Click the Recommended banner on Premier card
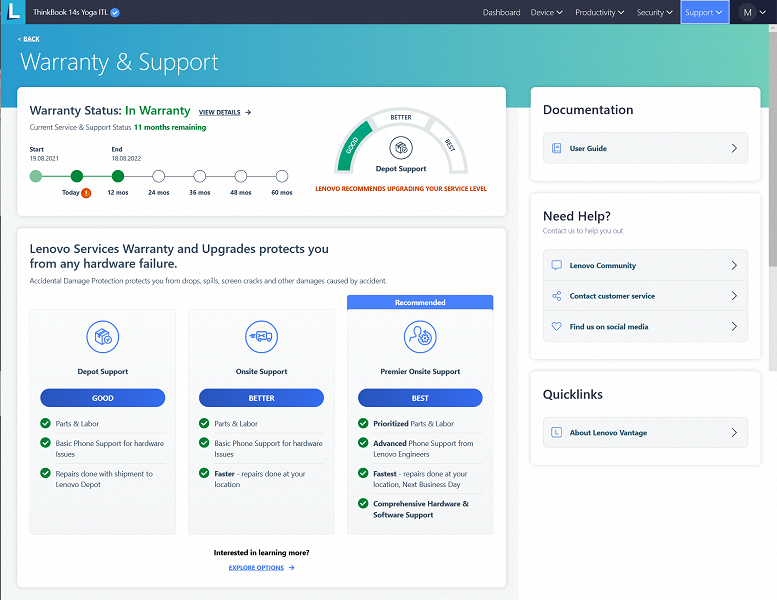The image size is (777, 600). coord(420,302)
